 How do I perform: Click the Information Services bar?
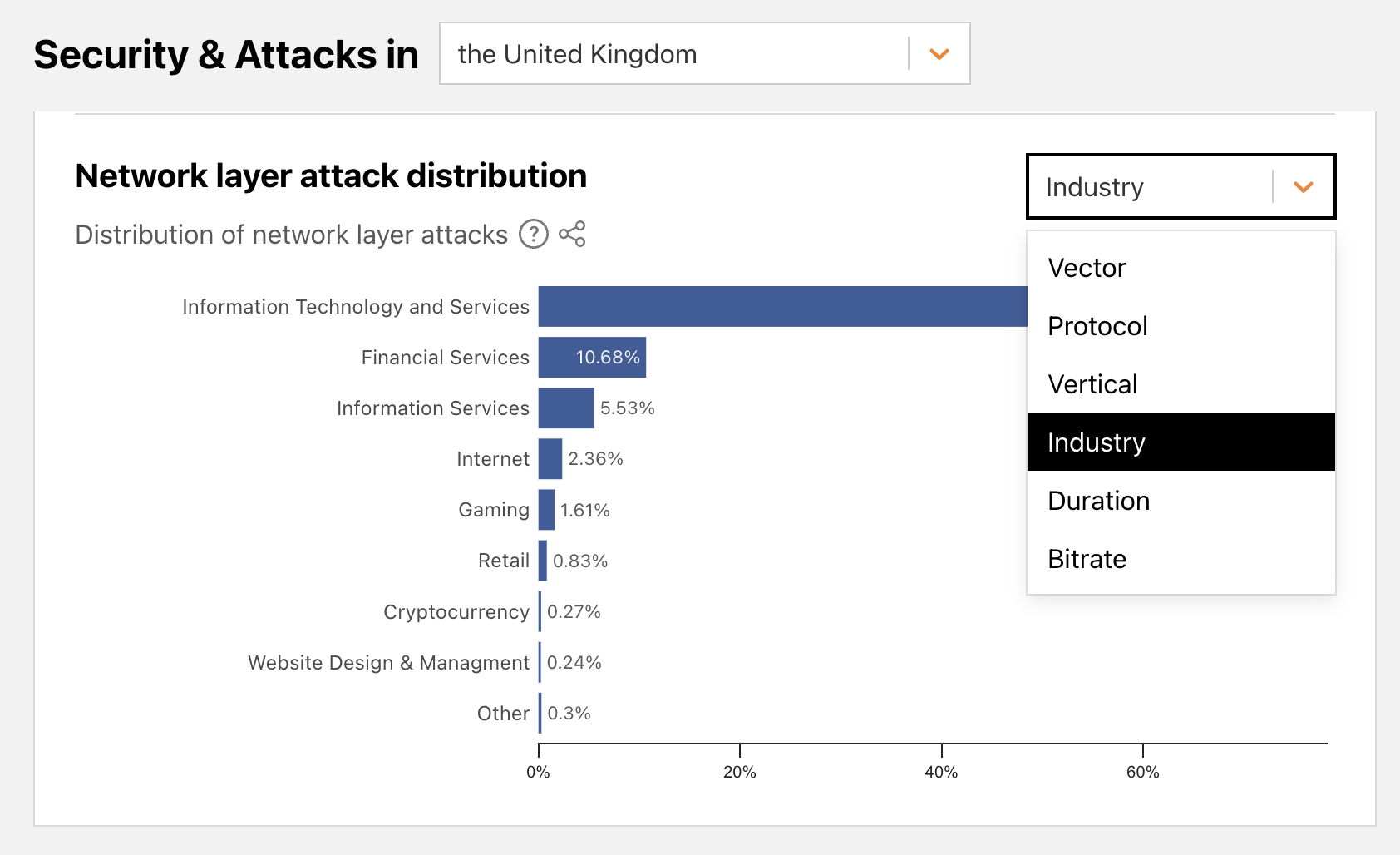(566, 408)
